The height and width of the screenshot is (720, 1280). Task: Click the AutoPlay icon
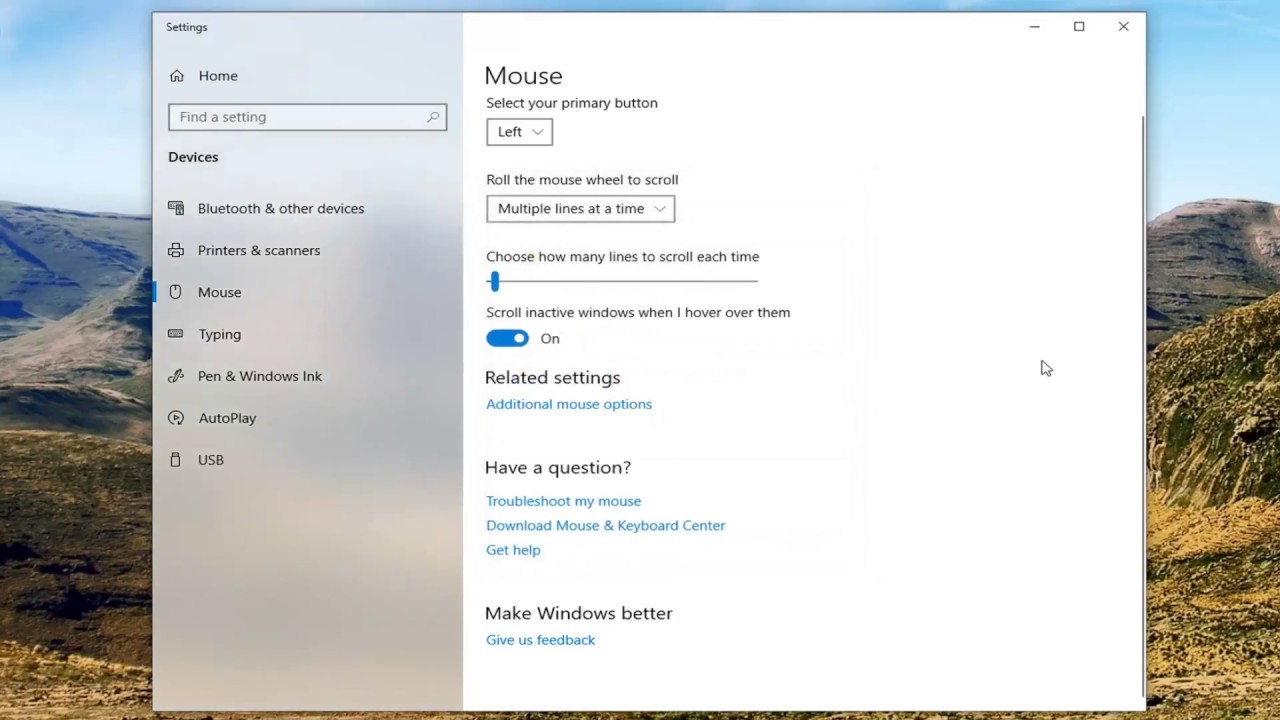[177, 418]
